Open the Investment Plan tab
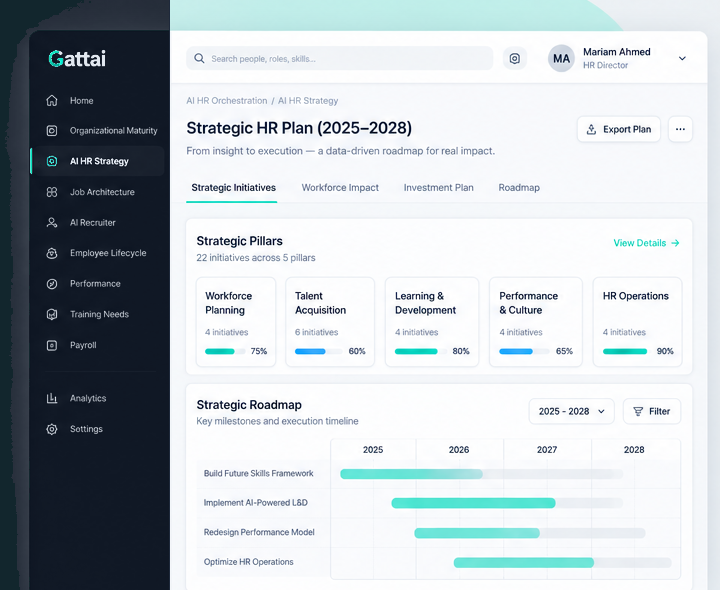720x590 pixels. (439, 188)
